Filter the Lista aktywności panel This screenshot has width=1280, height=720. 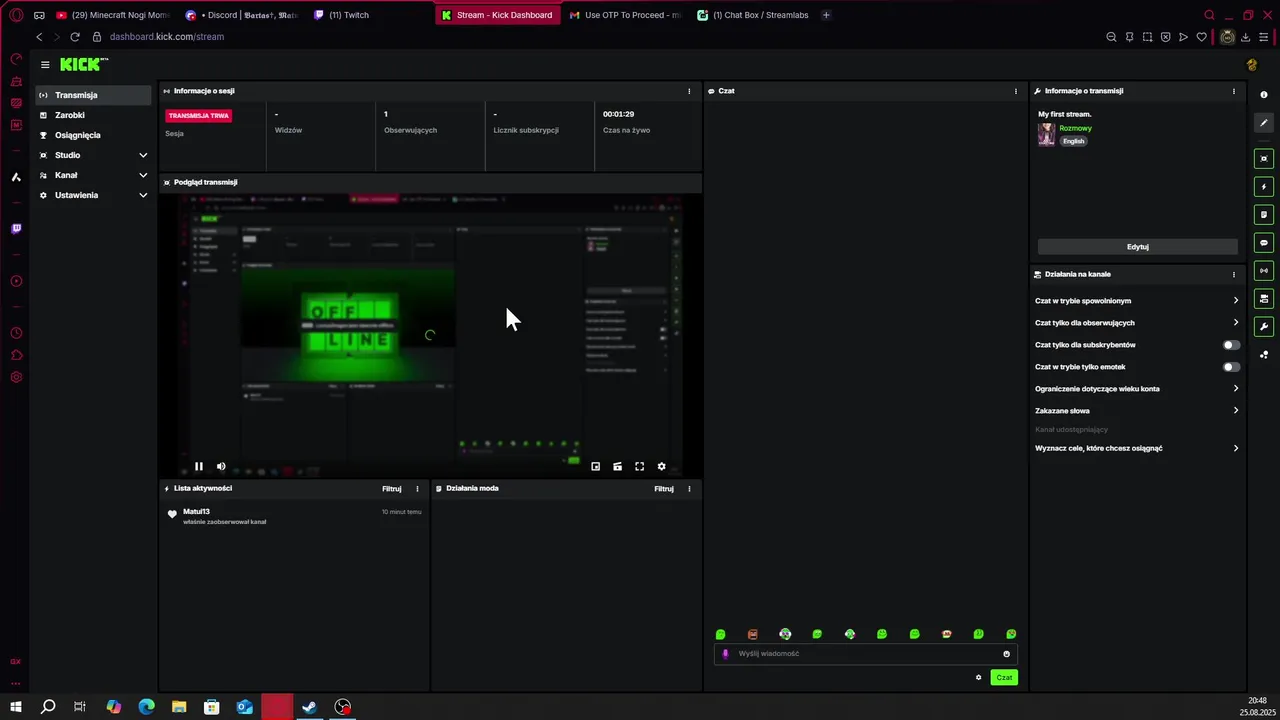click(x=391, y=489)
